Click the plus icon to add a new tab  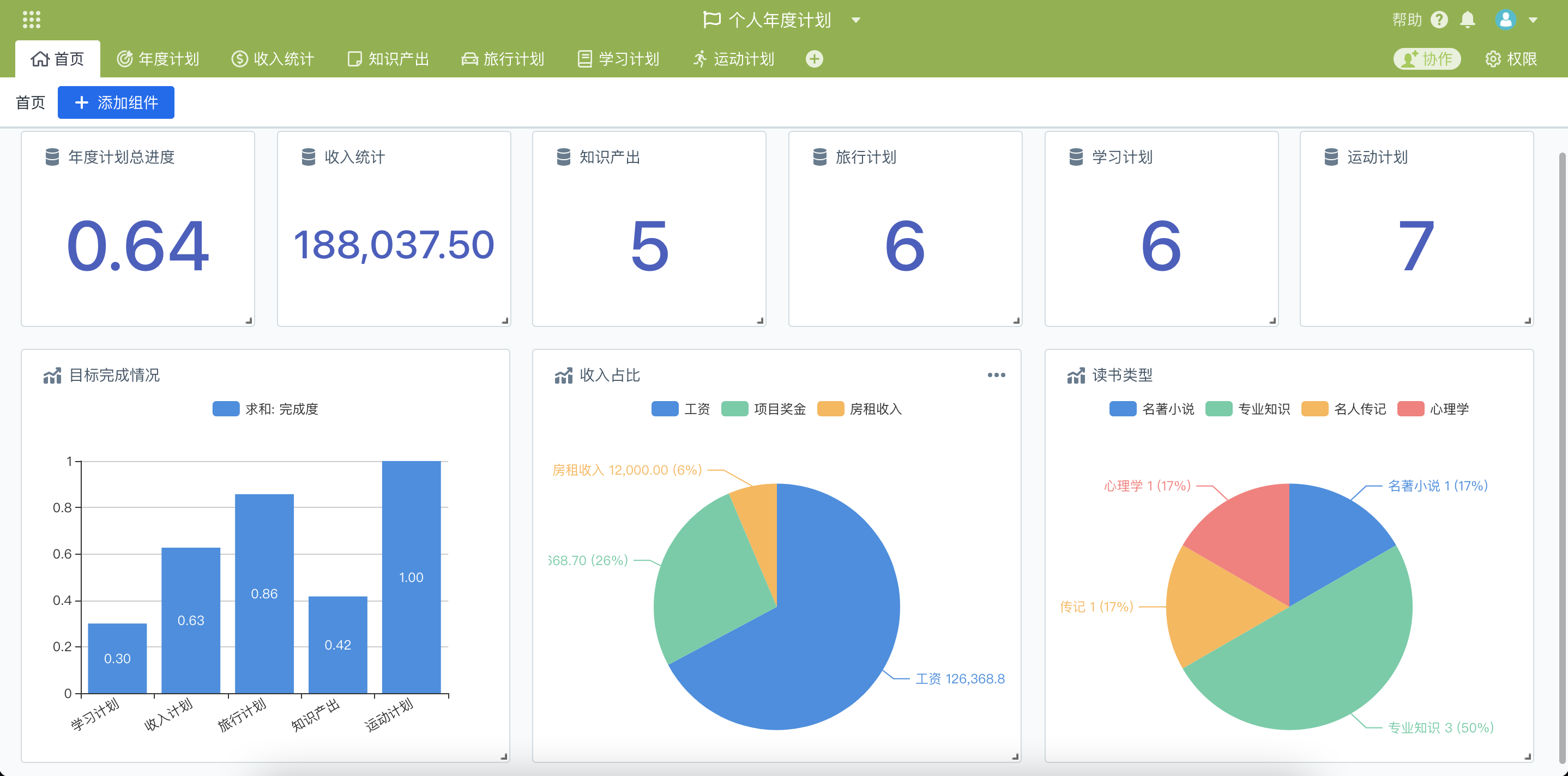click(815, 58)
